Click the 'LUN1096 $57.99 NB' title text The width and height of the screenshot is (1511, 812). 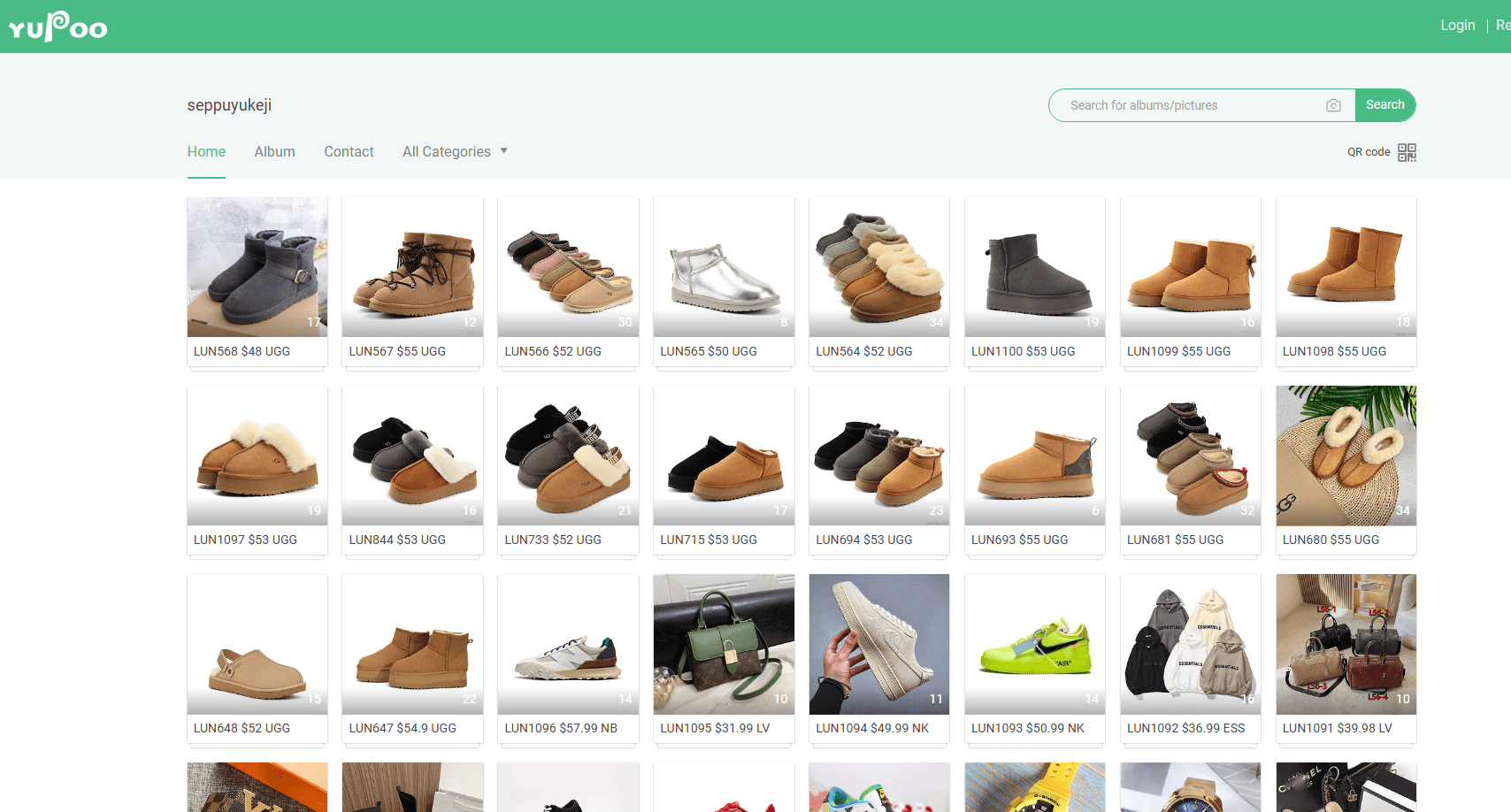click(561, 728)
